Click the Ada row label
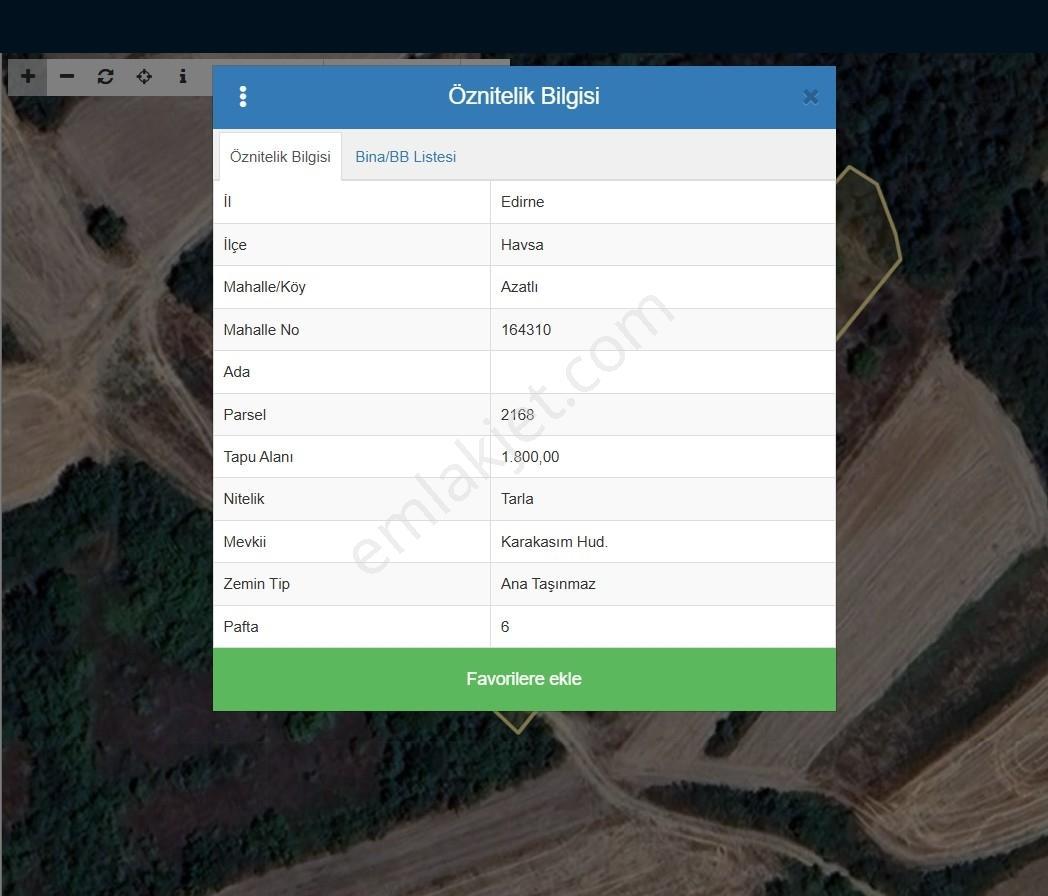The width and height of the screenshot is (1048, 896). pos(237,372)
